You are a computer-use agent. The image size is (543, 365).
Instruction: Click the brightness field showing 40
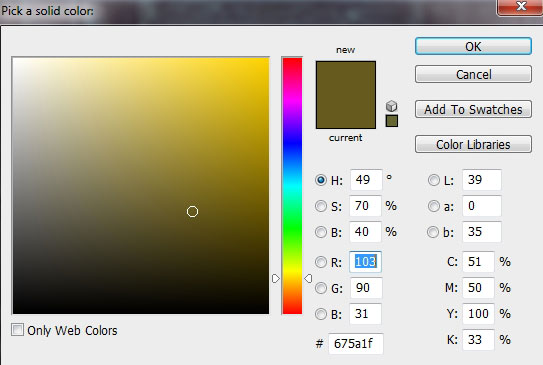(365, 232)
